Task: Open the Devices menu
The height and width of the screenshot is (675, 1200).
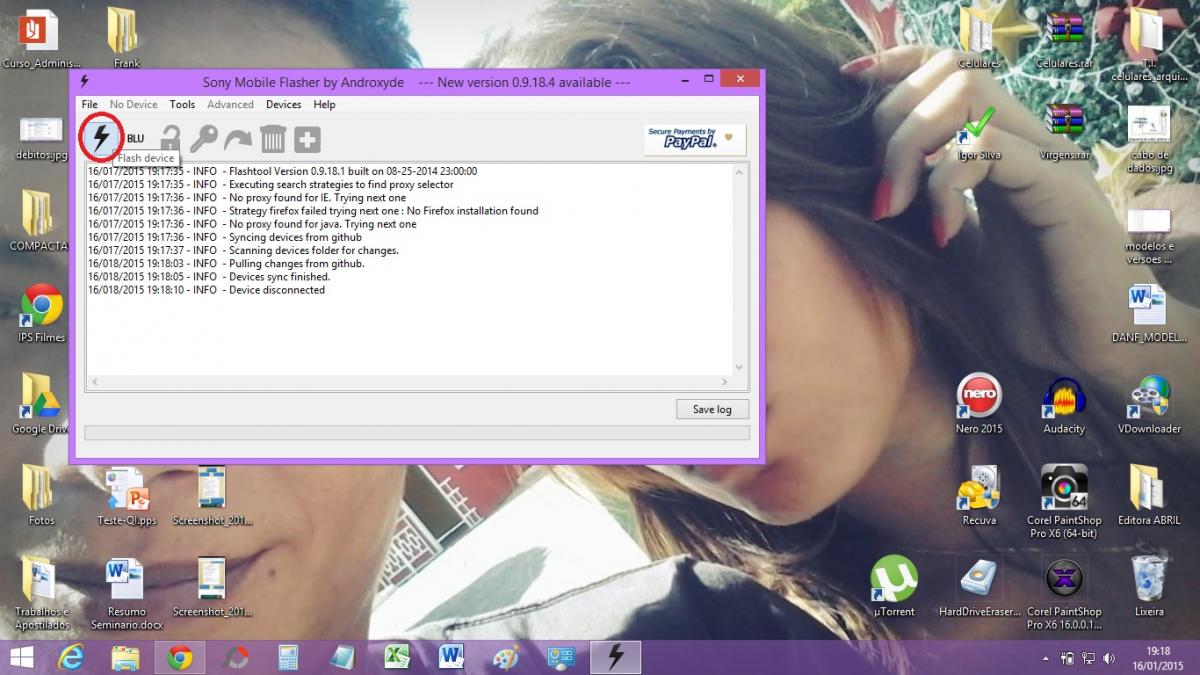Action: pos(283,104)
